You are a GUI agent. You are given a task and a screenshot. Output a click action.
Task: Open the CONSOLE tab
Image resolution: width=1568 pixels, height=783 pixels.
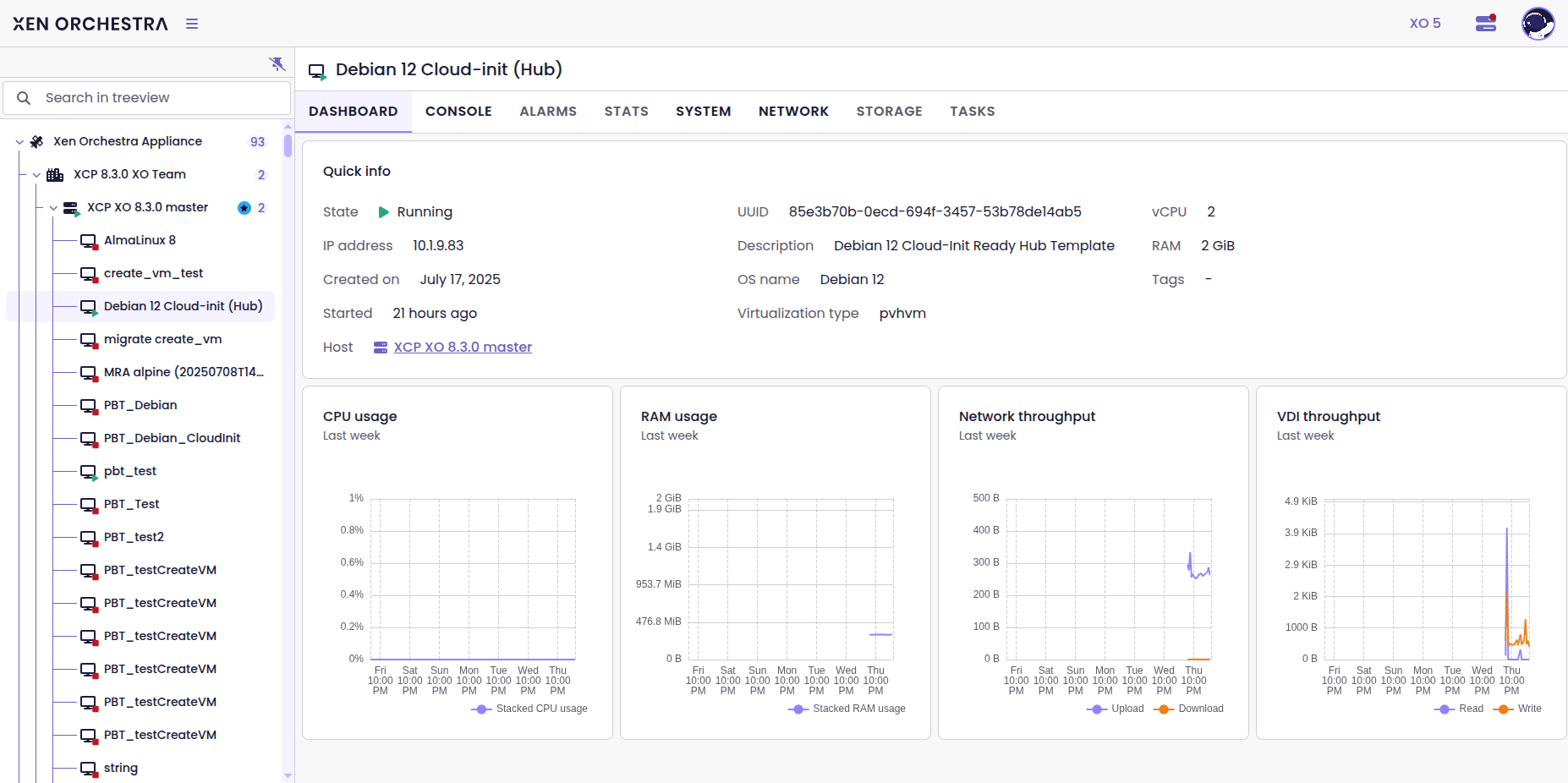pos(458,112)
